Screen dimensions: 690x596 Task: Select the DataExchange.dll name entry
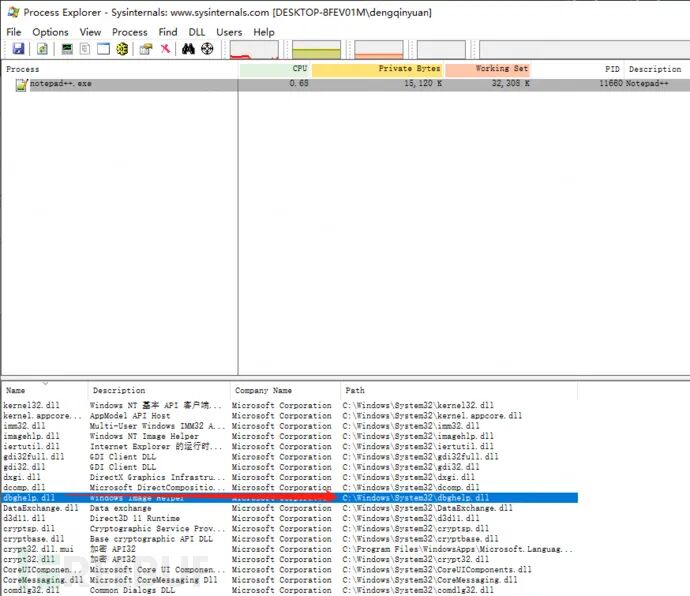40,508
